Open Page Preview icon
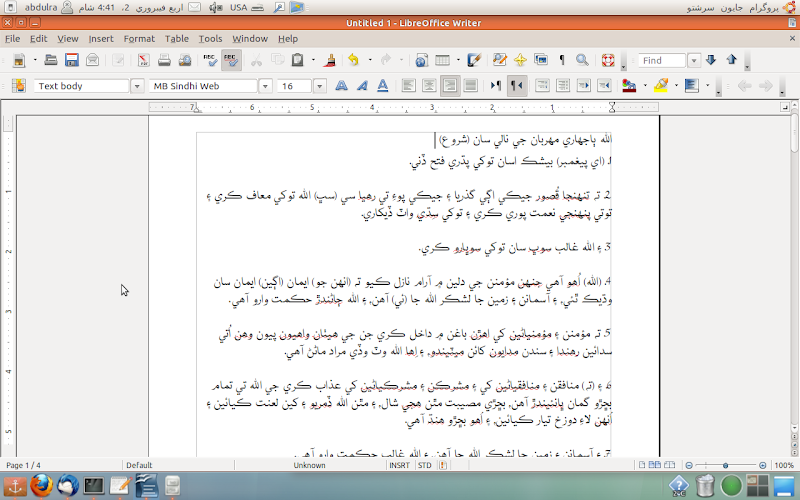 [185, 60]
